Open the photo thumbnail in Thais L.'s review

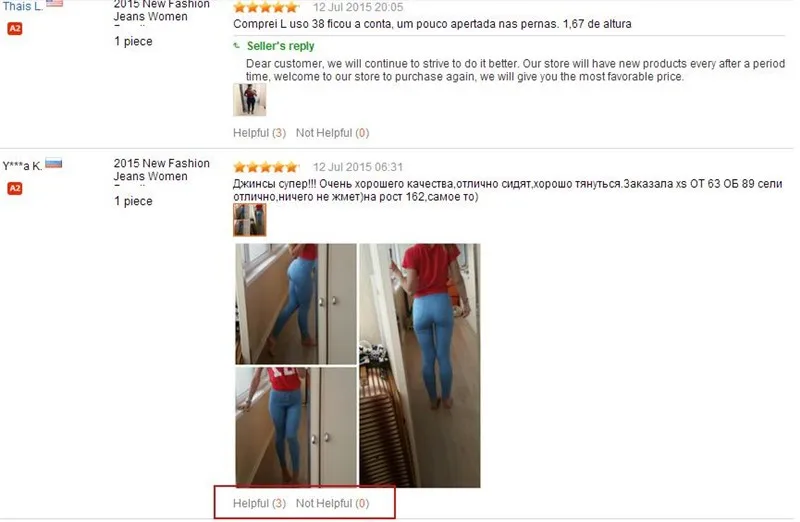click(249, 100)
